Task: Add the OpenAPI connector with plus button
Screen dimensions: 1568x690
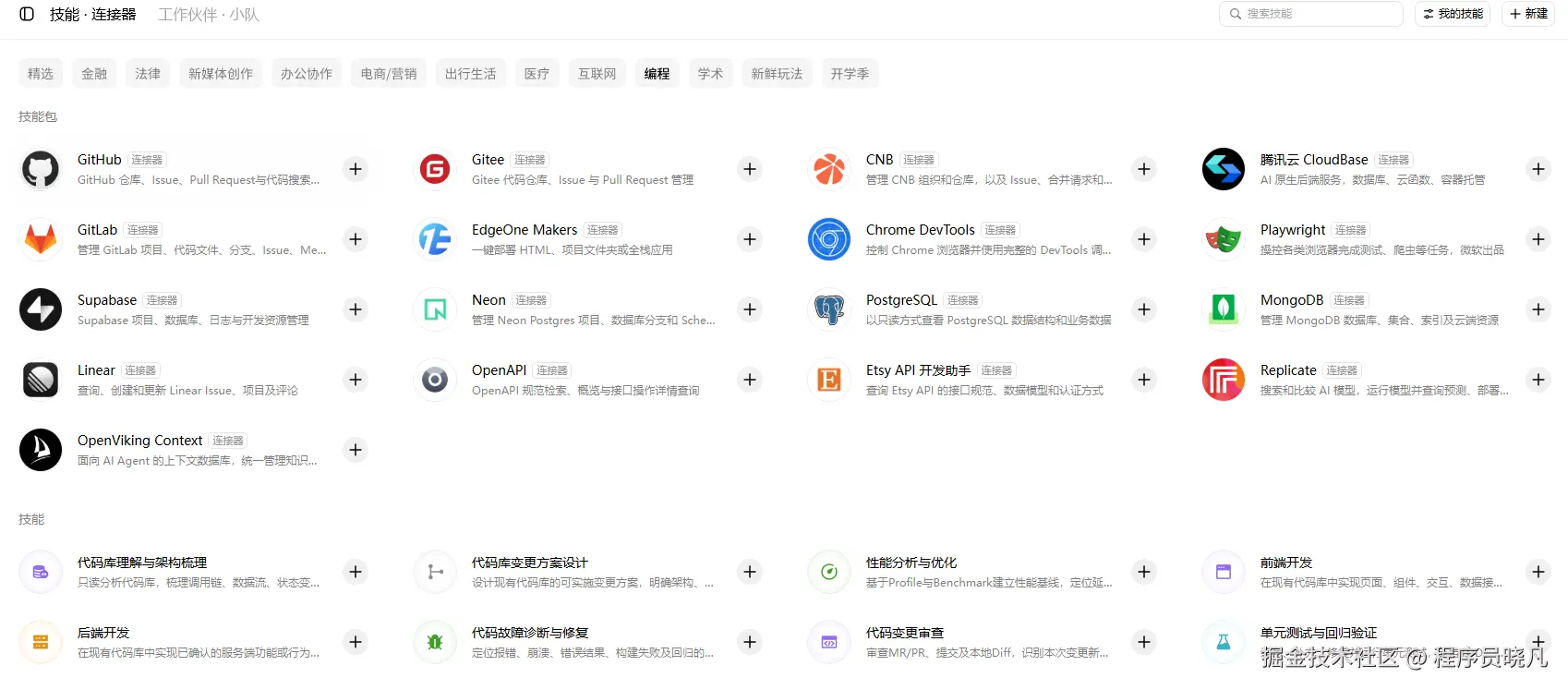Action: coord(750,380)
